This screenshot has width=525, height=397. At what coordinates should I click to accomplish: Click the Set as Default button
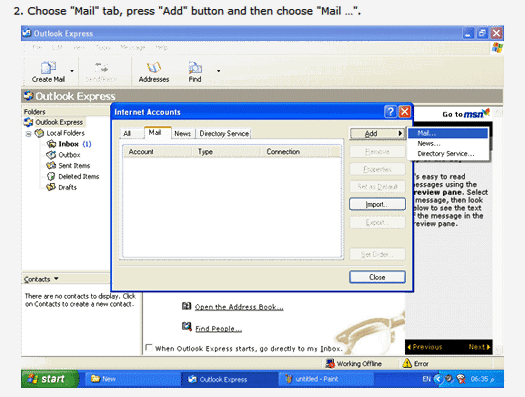[377, 186]
